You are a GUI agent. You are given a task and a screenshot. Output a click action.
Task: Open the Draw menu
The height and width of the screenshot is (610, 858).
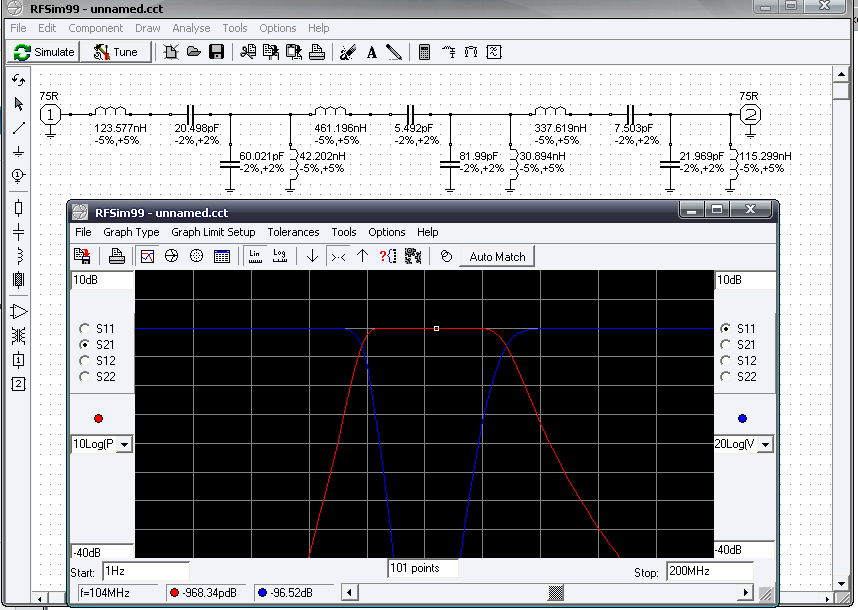[x=147, y=28]
